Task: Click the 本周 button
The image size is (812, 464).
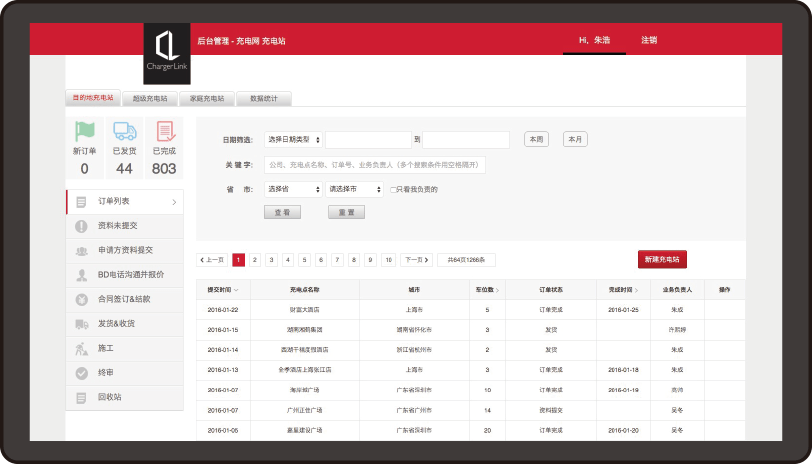Action: point(536,139)
